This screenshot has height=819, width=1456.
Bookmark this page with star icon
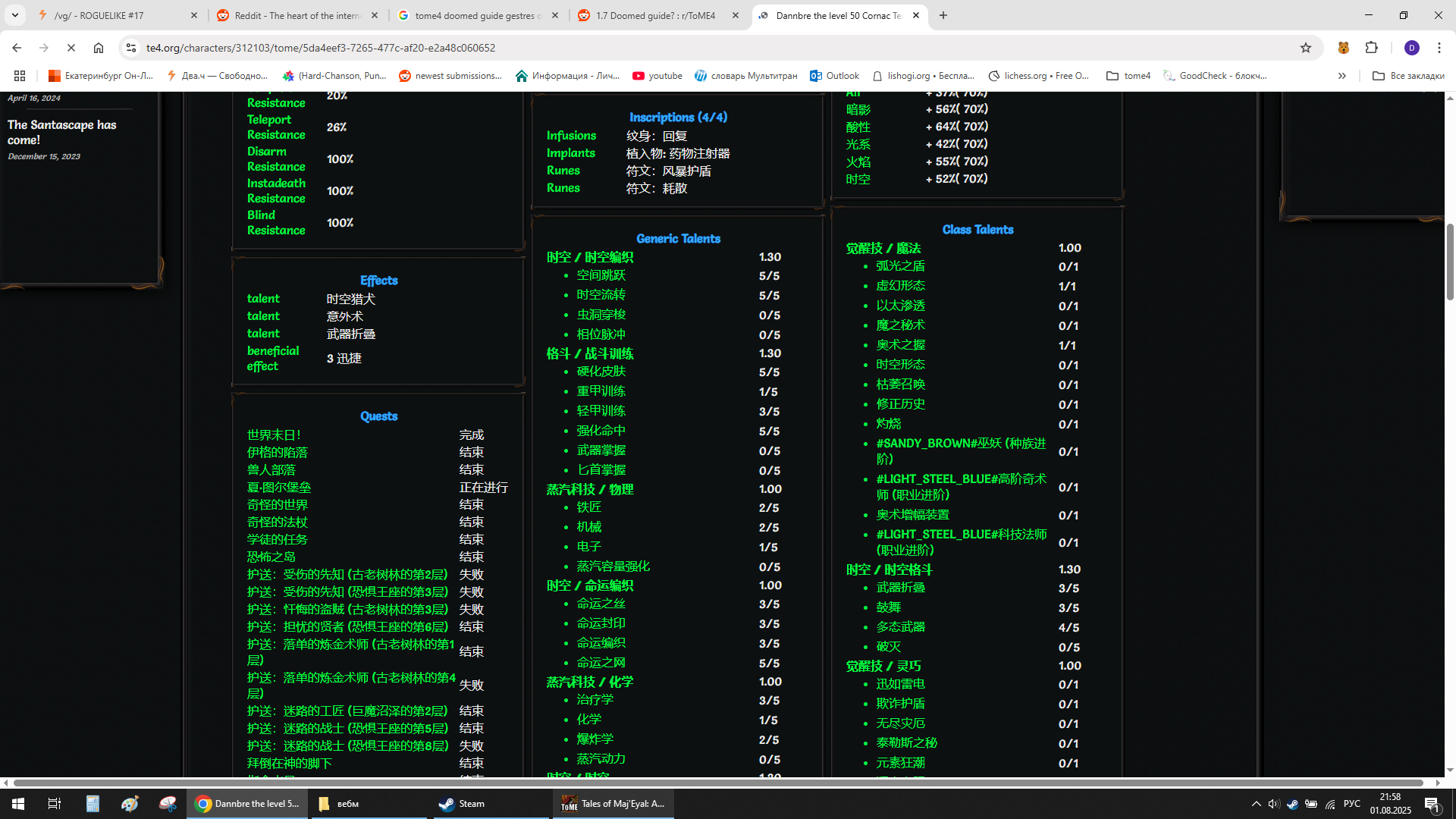1305,48
